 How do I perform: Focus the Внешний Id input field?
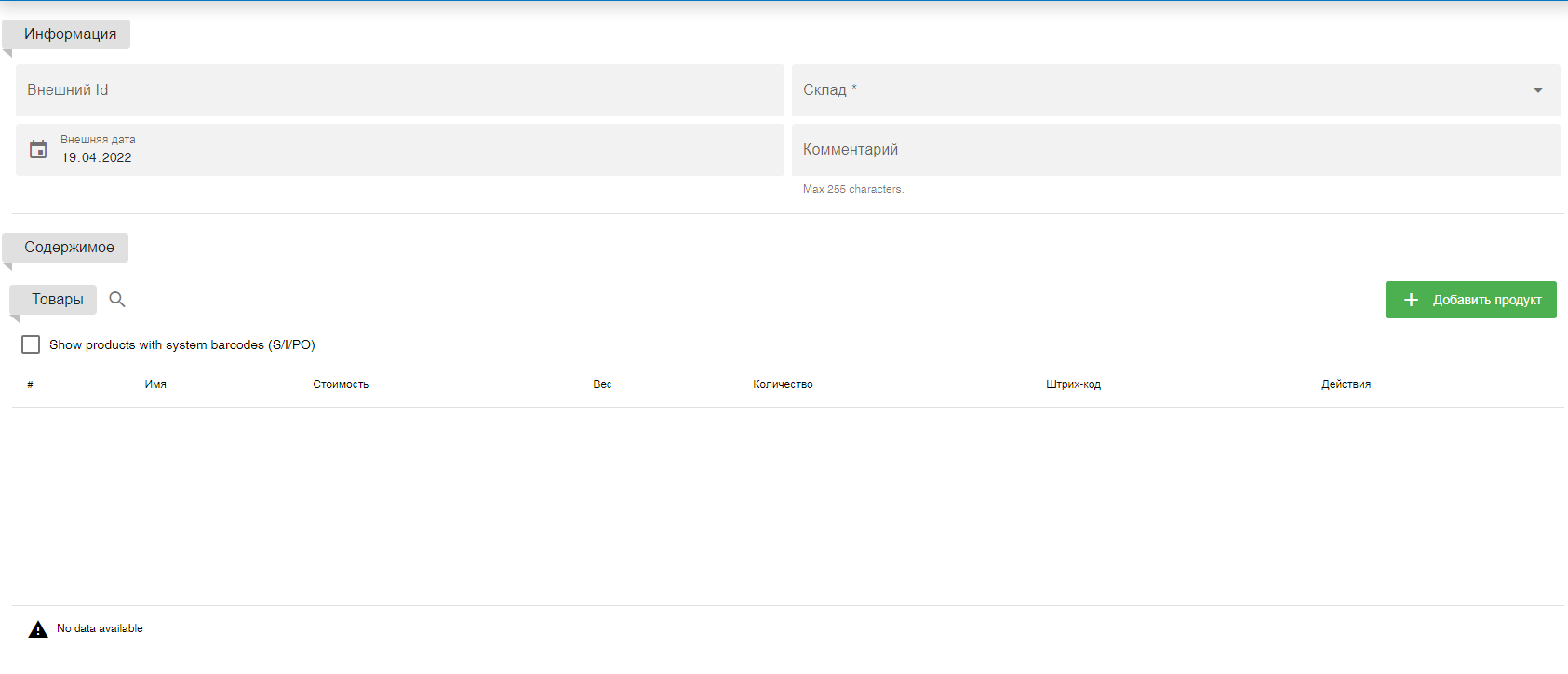click(x=400, y=90)
